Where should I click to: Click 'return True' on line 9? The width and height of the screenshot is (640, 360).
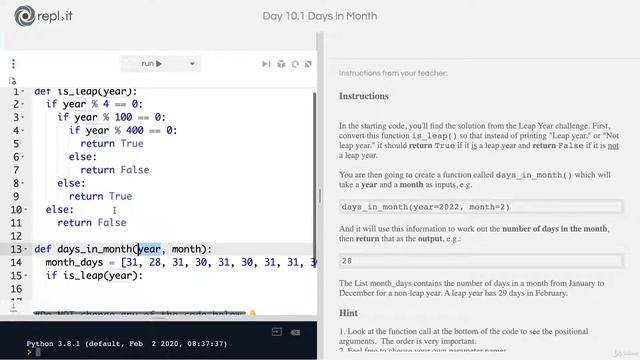100,196
